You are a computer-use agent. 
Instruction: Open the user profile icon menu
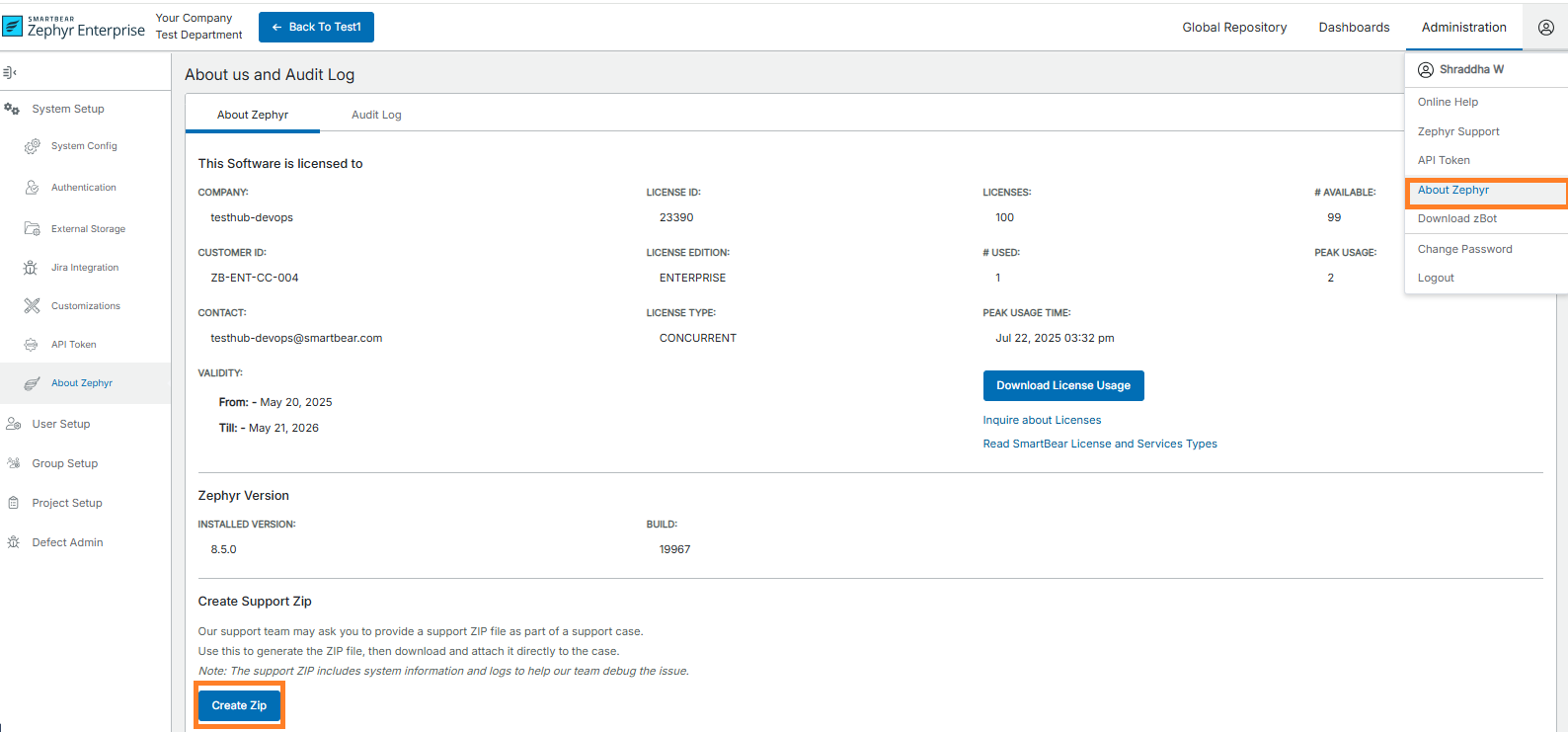coord(1545,28)
